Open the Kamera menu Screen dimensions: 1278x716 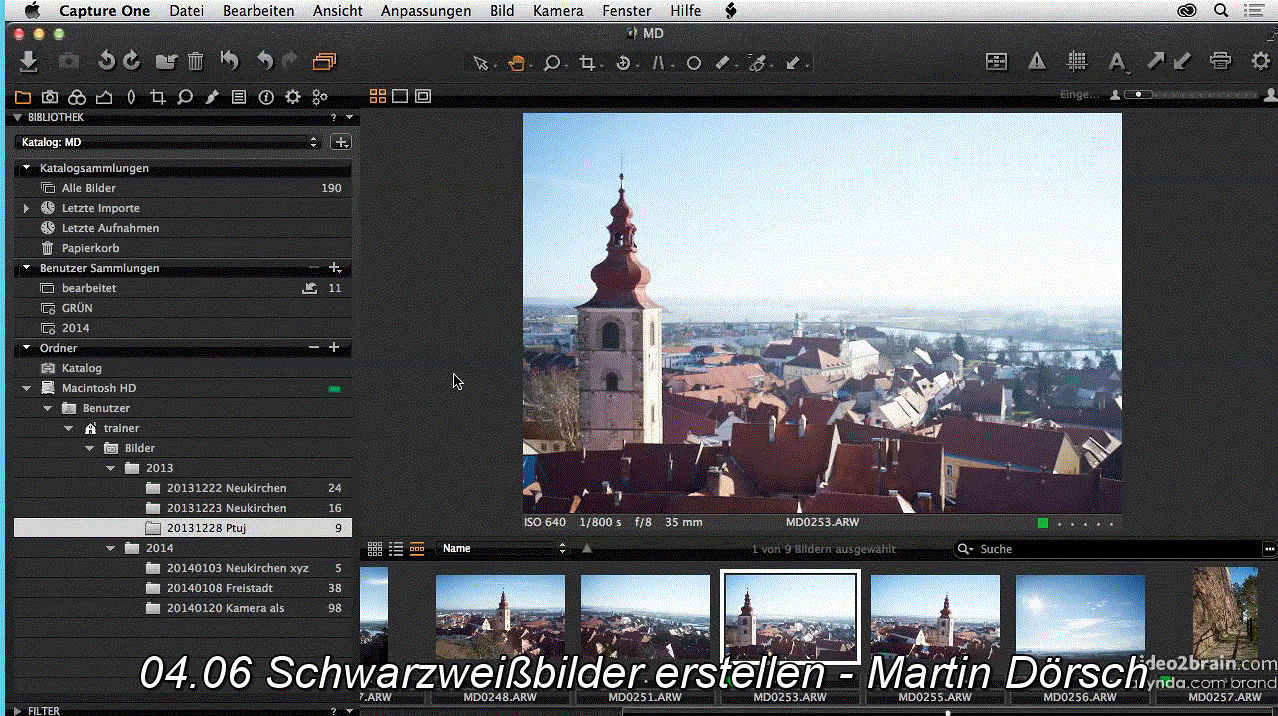point(558,11)
